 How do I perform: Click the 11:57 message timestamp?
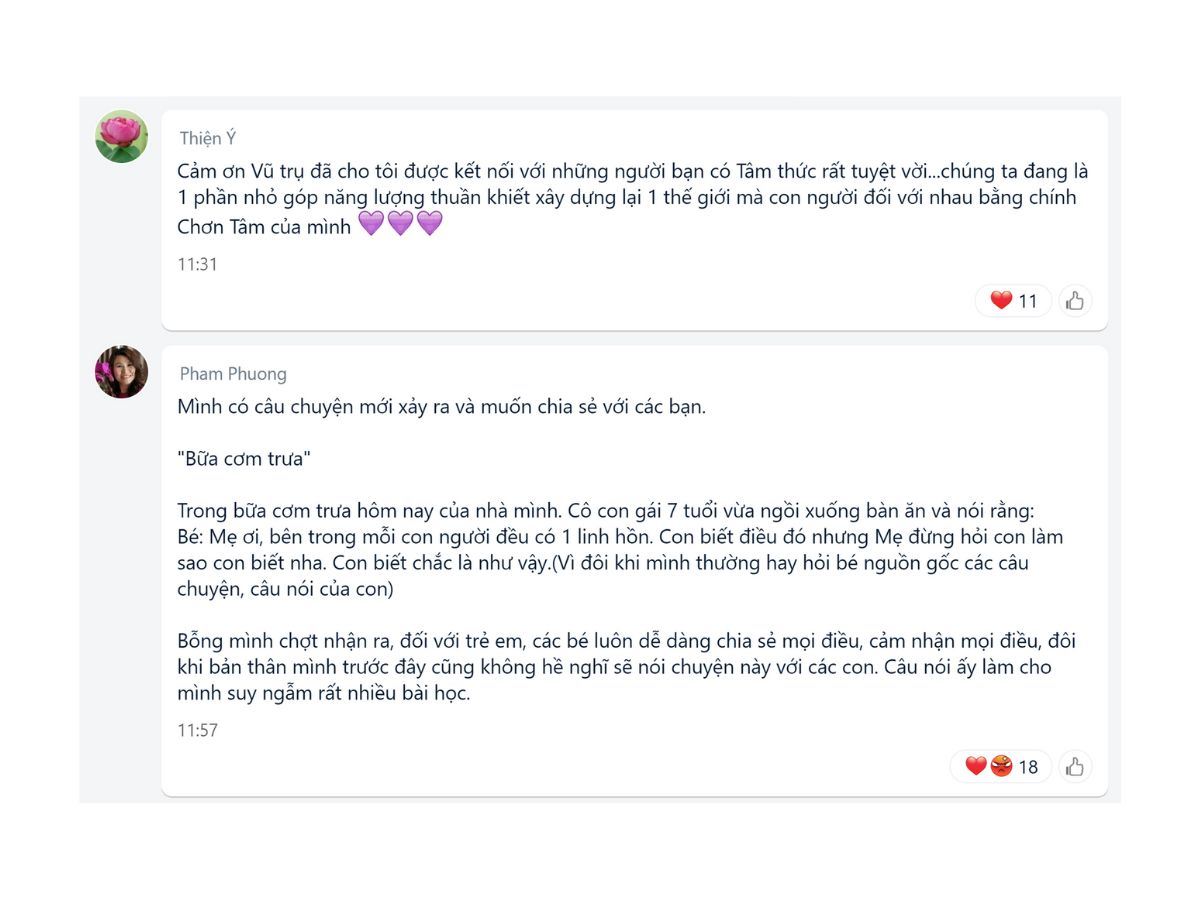coord(197,731)
